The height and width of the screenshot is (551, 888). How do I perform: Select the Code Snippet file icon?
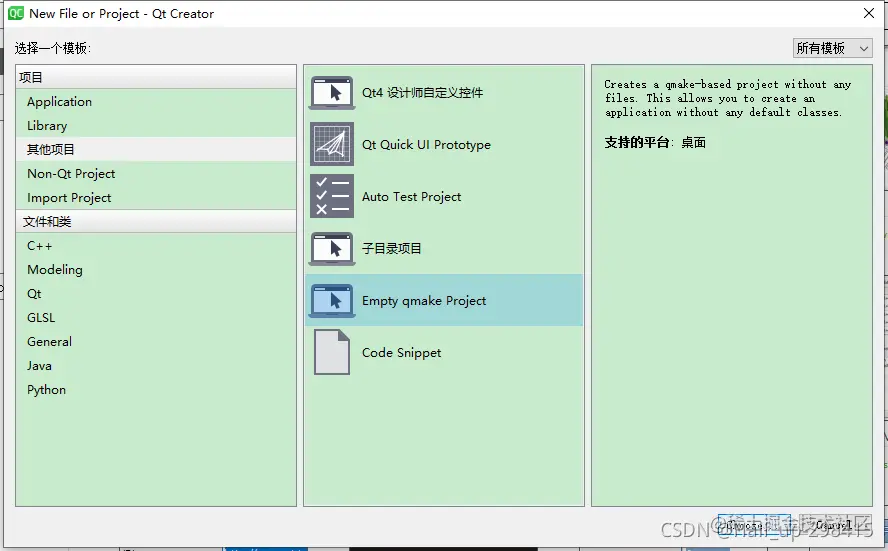pyautogui.click(x=332, y=352)
